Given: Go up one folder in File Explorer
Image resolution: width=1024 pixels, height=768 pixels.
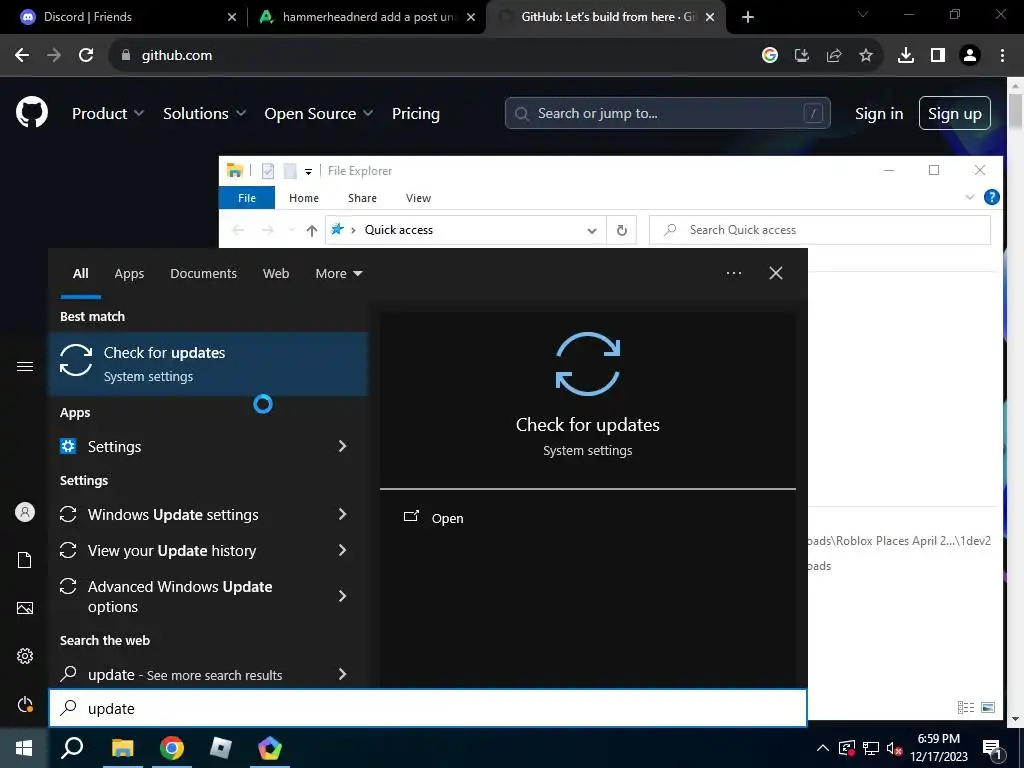Looking at the screenshot, I should [x=312, y=230].
